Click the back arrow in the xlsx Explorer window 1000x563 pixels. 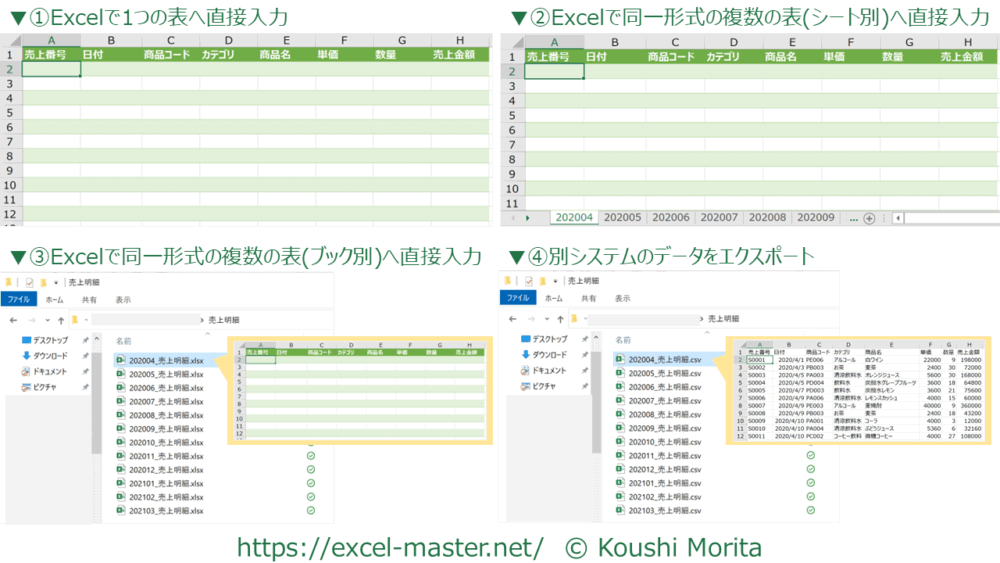(x=13, y=319)
